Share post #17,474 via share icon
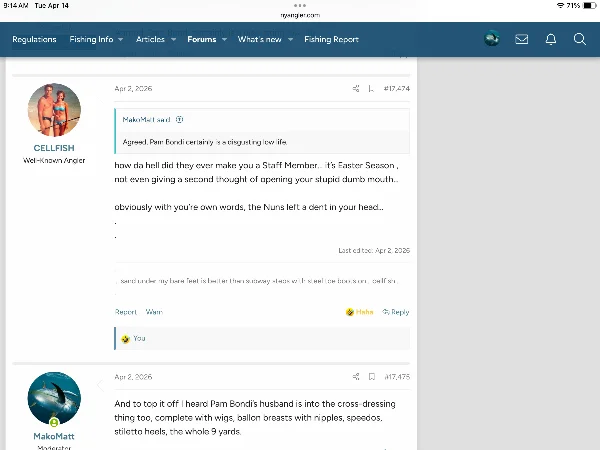The height and width of the screenshot is (450, 600). pyautogui.click(x=356, y=89)
